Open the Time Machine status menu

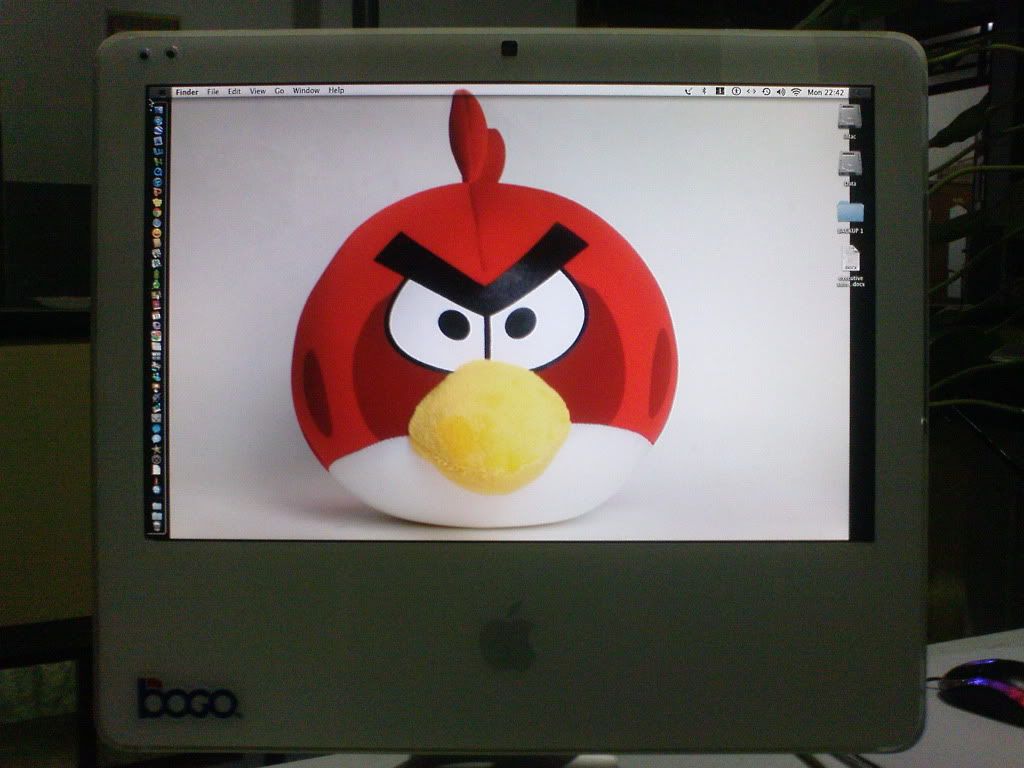(767, 92)
